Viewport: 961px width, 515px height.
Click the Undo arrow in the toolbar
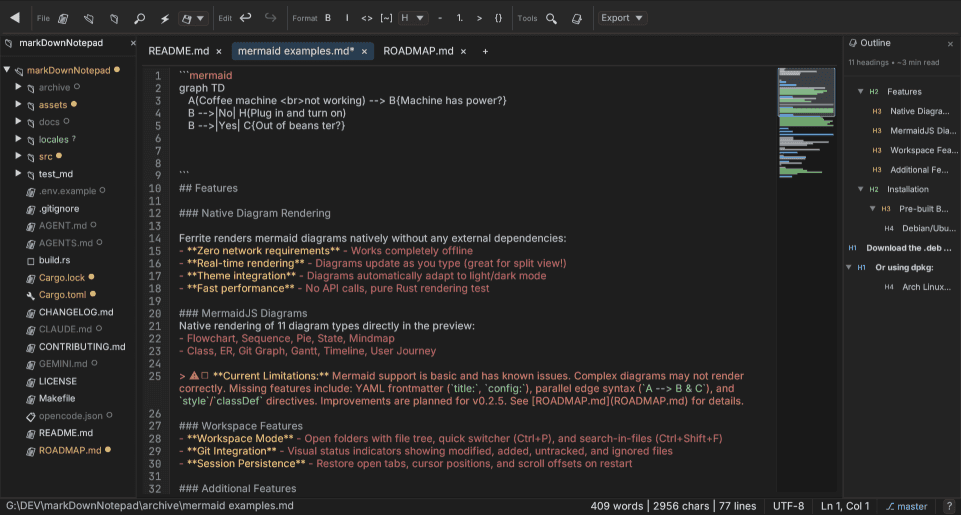coord(246,18)
